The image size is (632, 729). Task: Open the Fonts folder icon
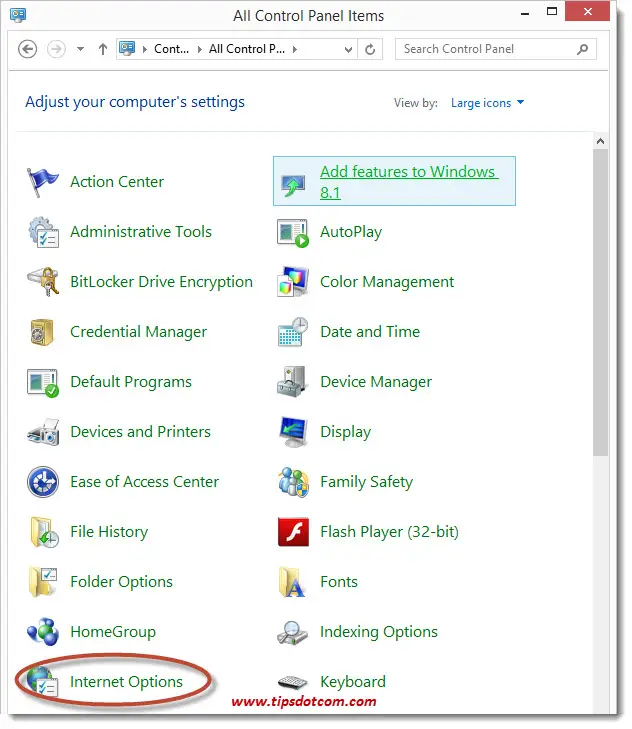[x=292, y=582]
